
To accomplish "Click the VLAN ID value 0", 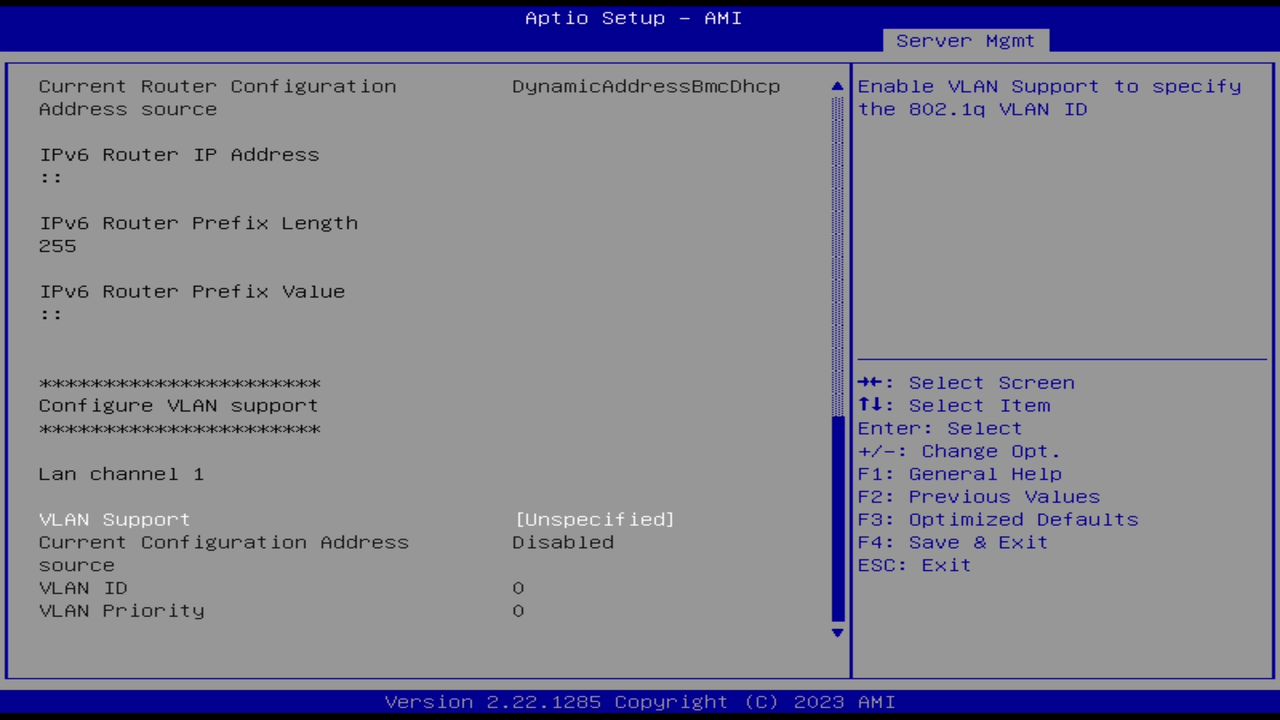I will pyautogui.click(x=518, y=588).
